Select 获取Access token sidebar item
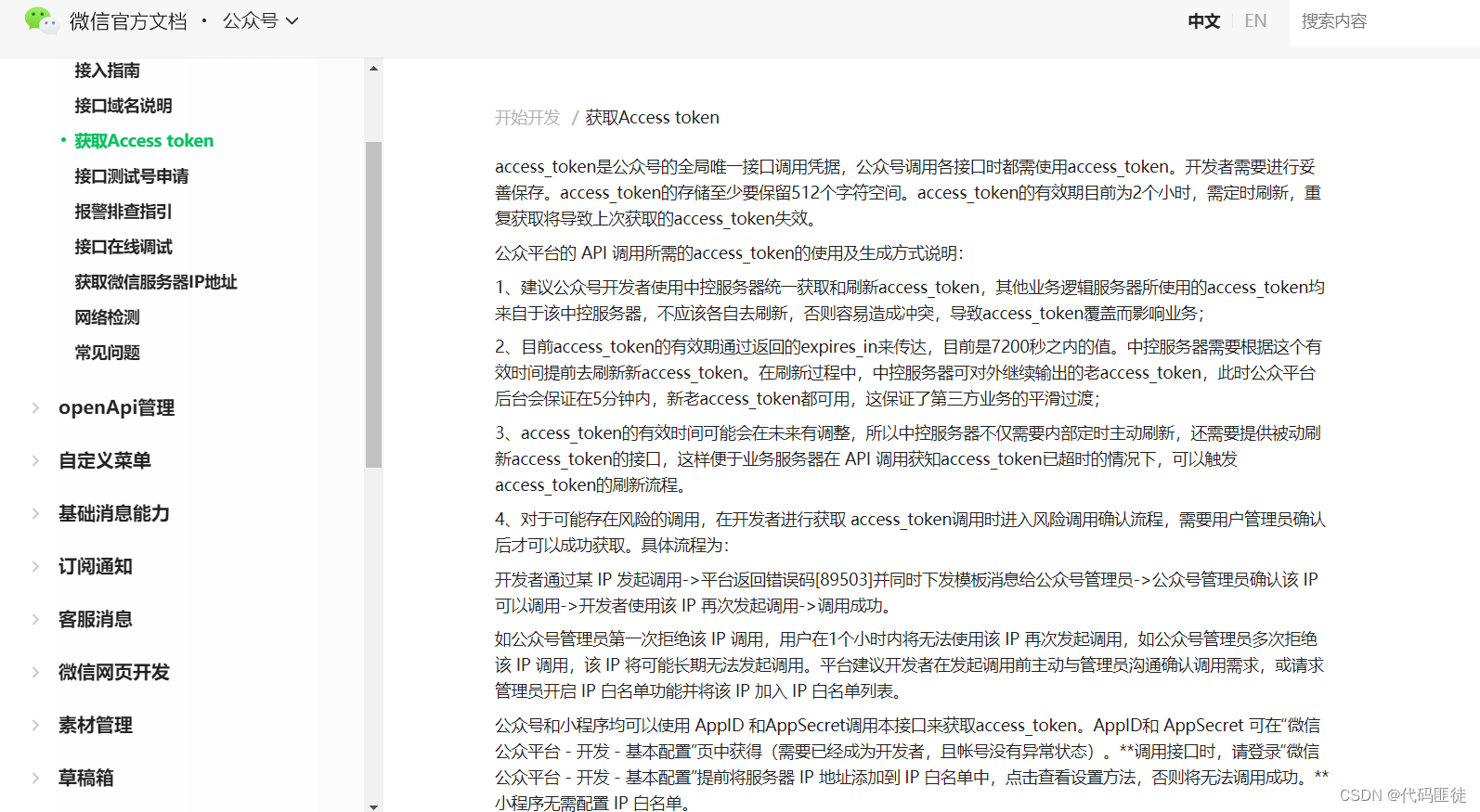Screen dimensions: 1480x812 point(144,141)
